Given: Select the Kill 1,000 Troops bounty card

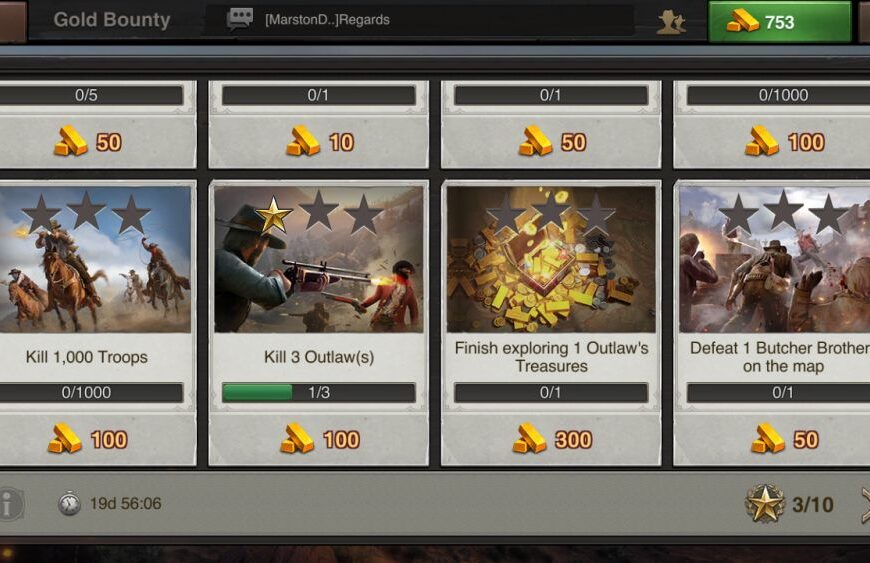Looking at the screenshot, I should (x=96, y=323).
